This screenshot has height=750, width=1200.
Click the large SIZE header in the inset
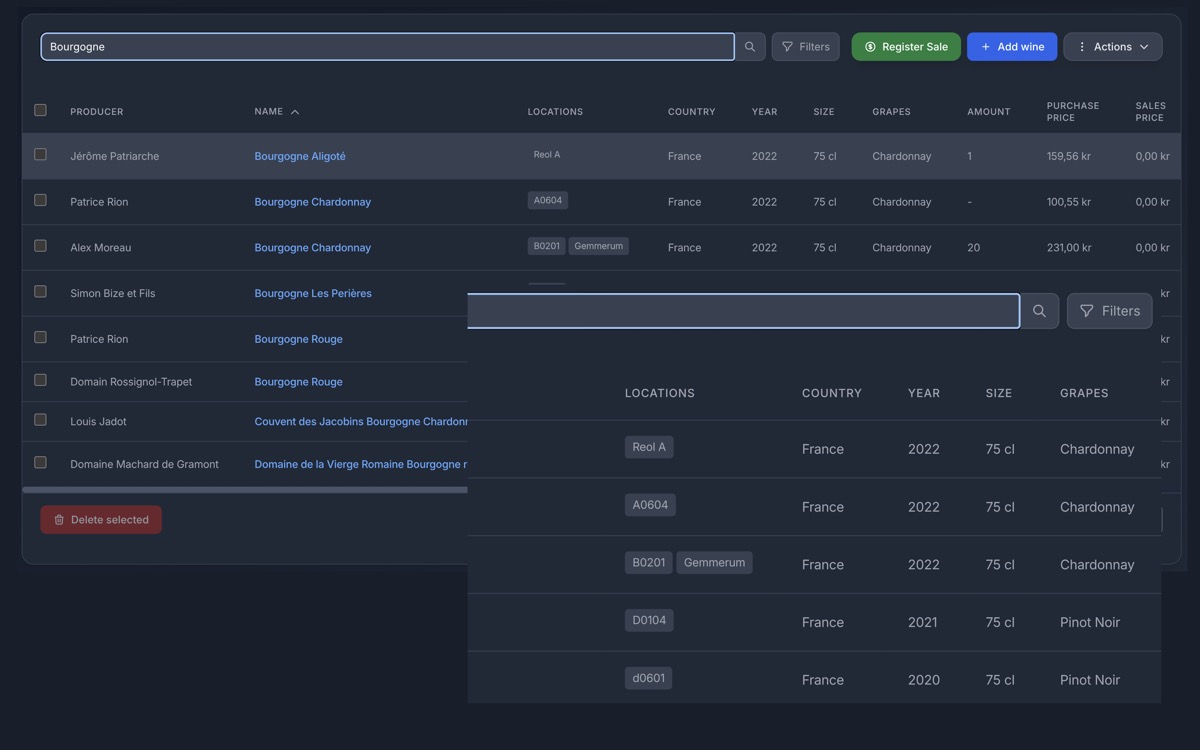click(x=999, y=393)
